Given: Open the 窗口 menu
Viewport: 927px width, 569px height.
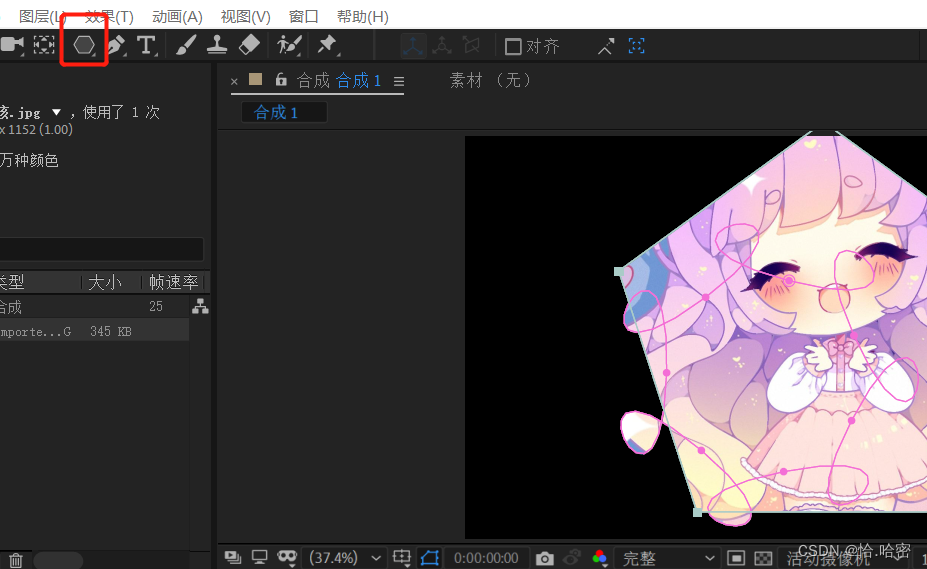Looking at the screenshot, I should (303, 17).
